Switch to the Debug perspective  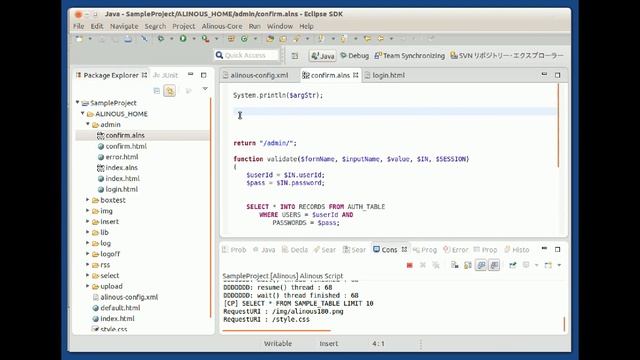[x=354, y=56]
